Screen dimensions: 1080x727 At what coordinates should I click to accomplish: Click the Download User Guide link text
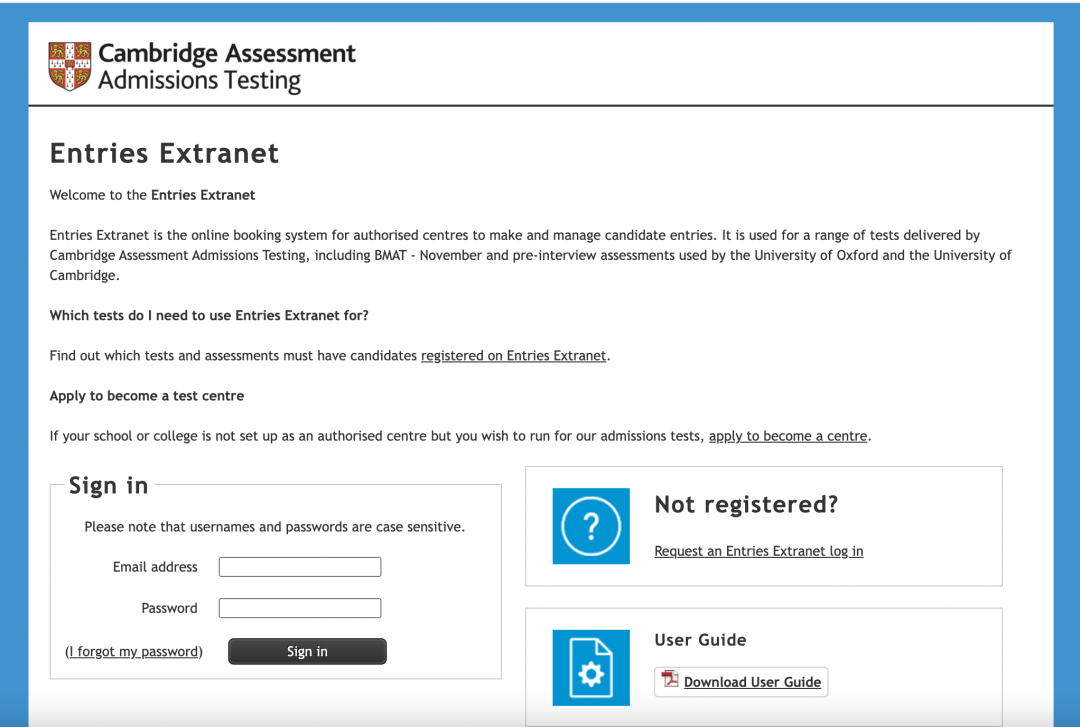click(752, 682)
